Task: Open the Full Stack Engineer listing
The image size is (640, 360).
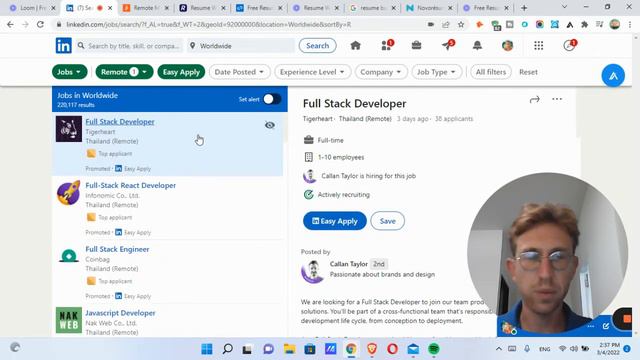Action: point(117,249)
